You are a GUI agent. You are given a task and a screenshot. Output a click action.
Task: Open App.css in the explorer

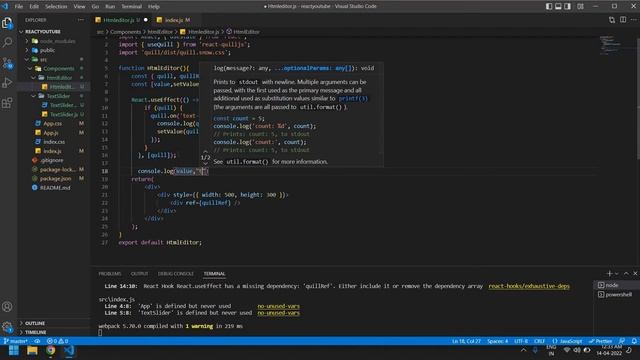(53, 123)
